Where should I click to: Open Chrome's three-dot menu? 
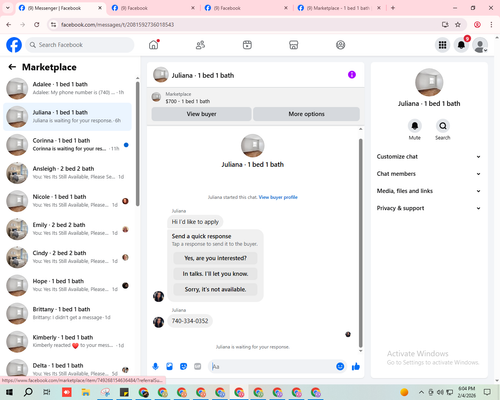[491, 24]
